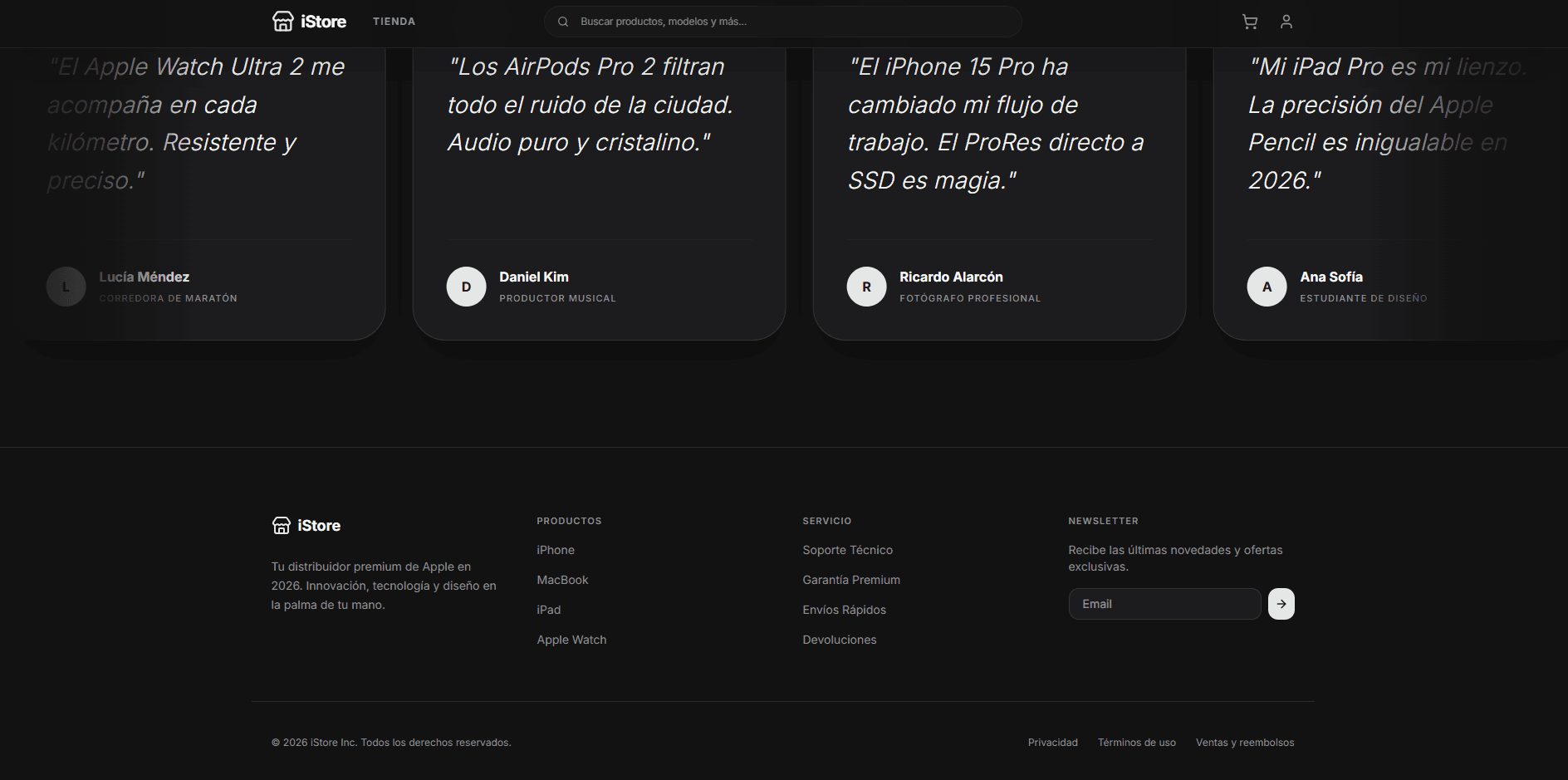This screenshot has width=1568, height=780.
Task: Click the iStore logo in header
Action: 309,22
